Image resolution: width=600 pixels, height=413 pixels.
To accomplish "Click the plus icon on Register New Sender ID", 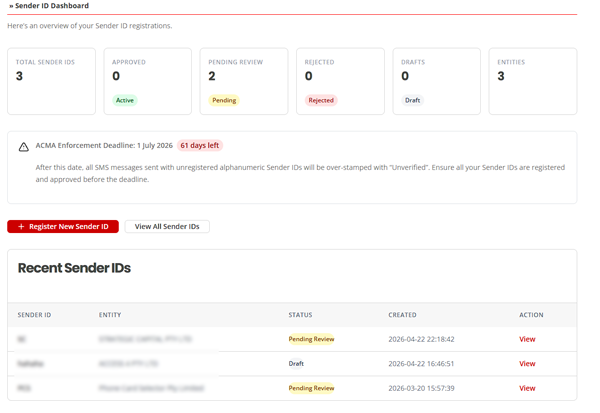I will point(21,227).
